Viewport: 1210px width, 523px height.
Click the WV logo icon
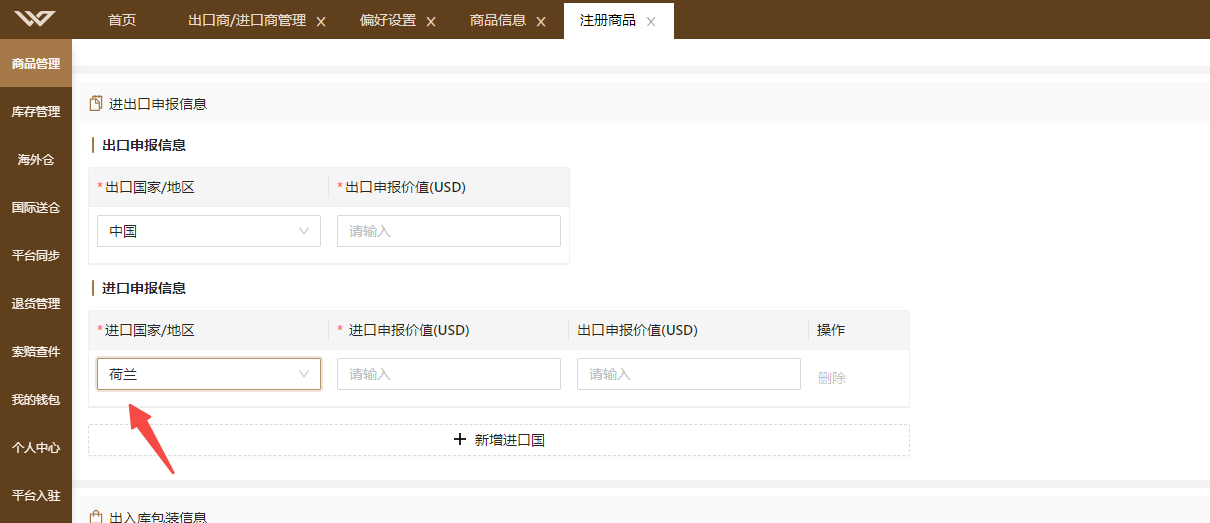click(35, 19)
